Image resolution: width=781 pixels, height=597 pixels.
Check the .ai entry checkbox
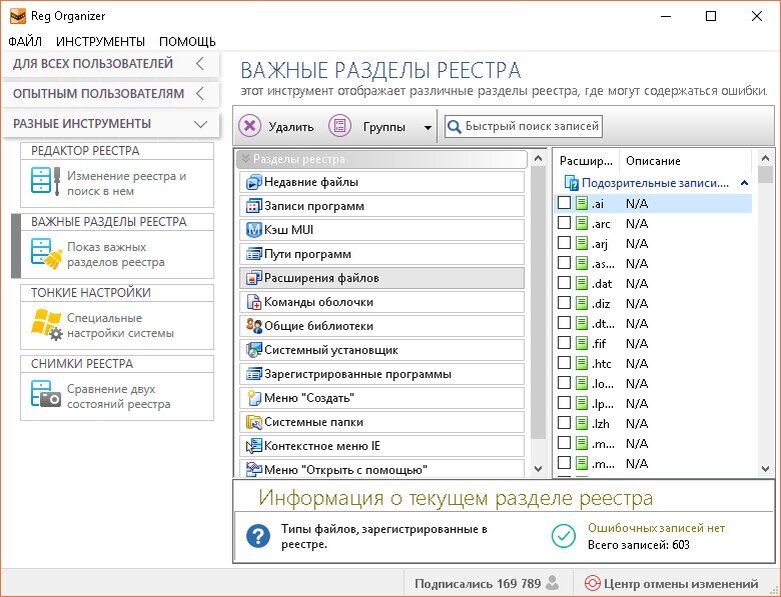(x=564, y=203)
